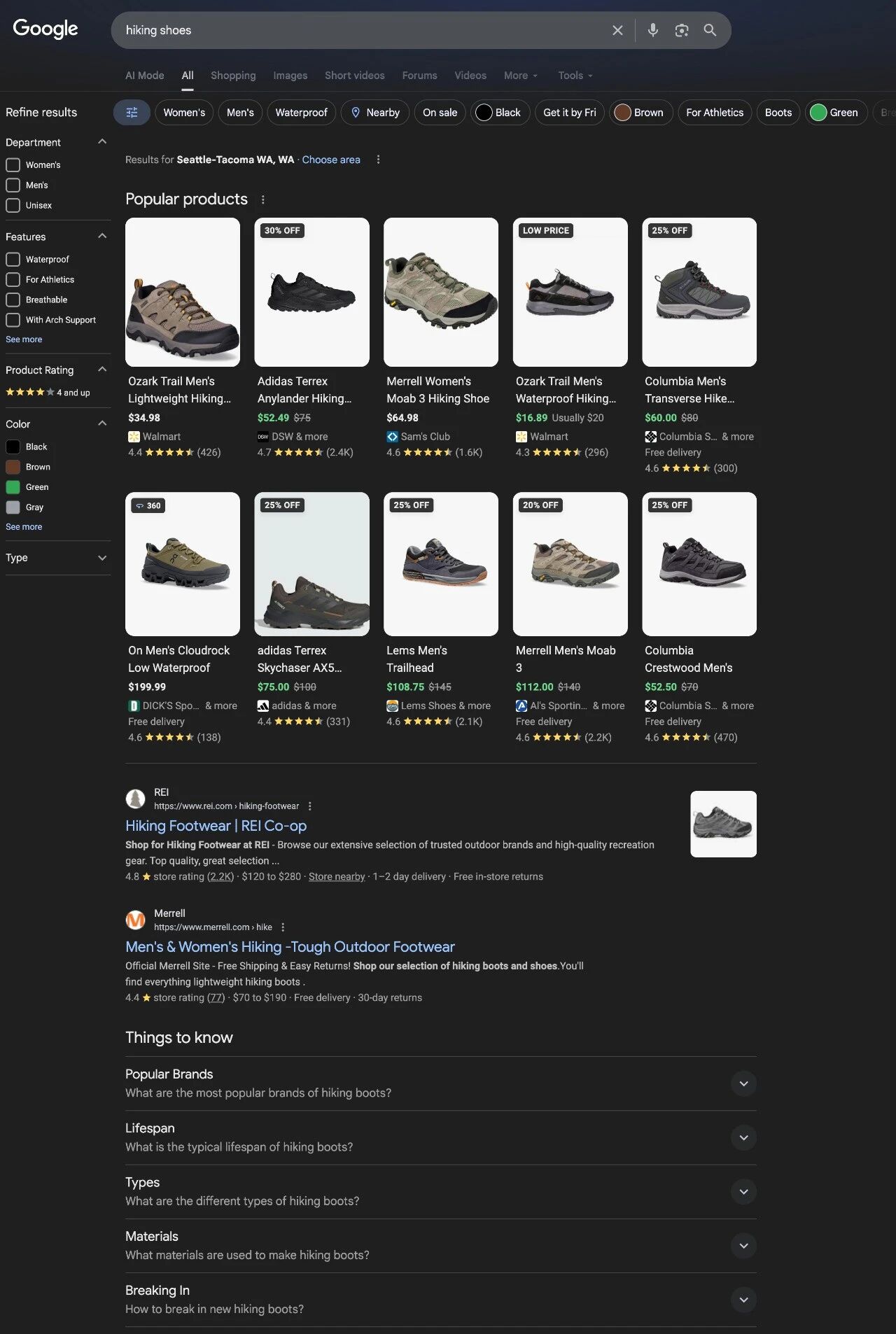
Task: Open the Merrell Women's Moab 3 product image
Action: [x=441, y=293]
